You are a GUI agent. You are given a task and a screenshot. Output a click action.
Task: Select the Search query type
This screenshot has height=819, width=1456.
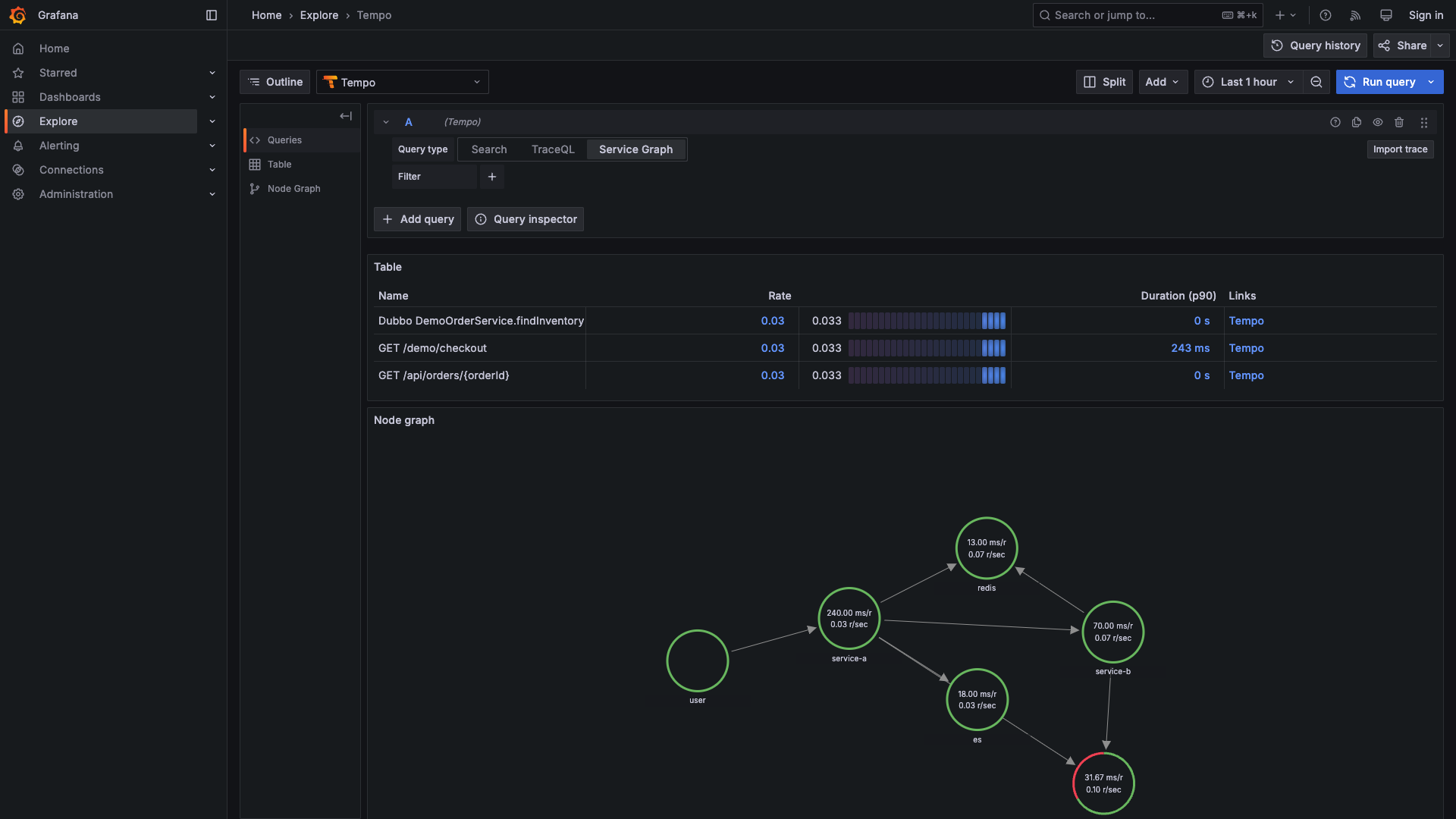pos(489,149)
